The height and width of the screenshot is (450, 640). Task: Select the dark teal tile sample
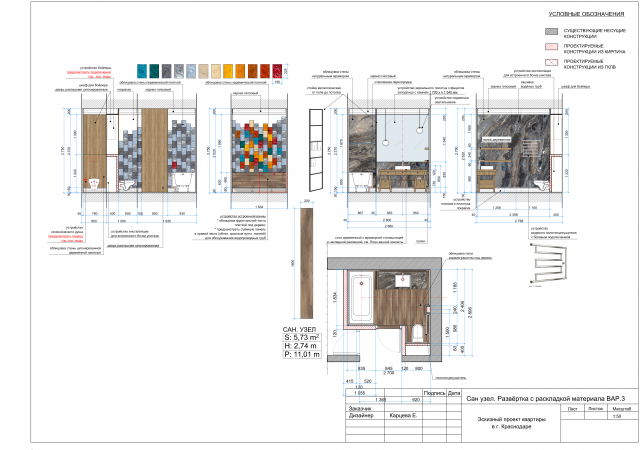click(x=154, y=71)
